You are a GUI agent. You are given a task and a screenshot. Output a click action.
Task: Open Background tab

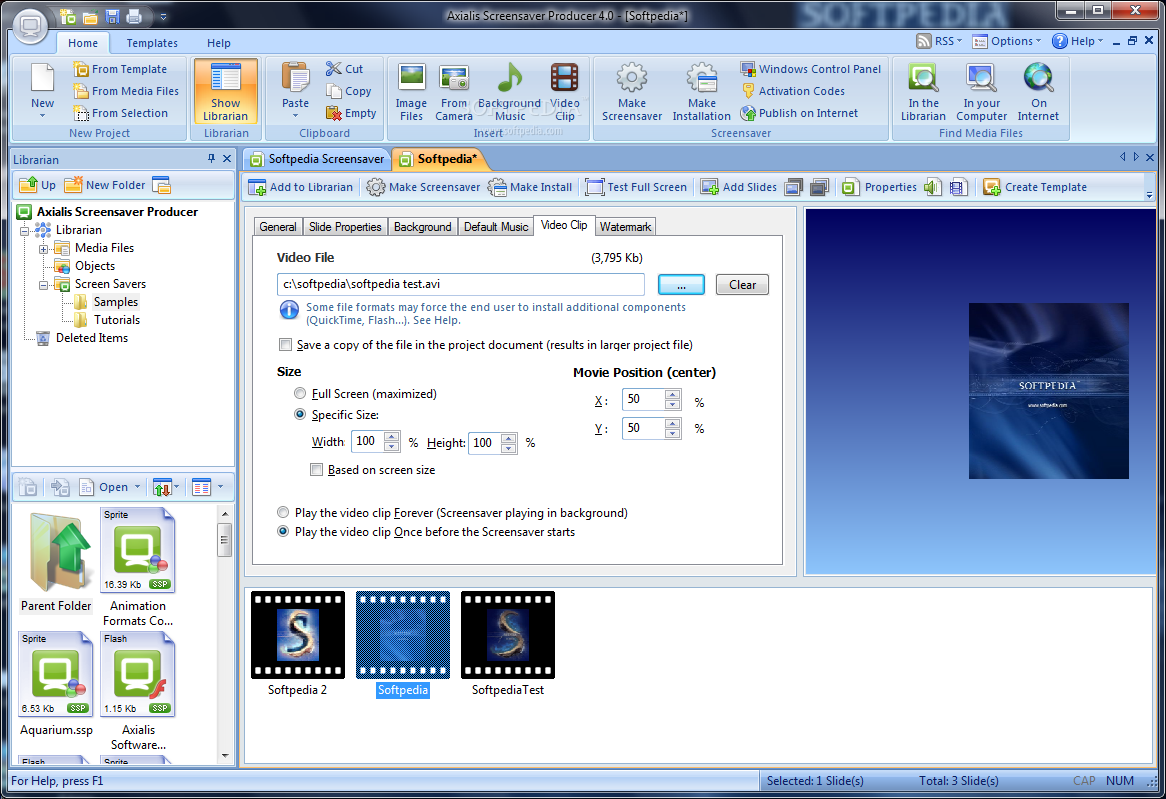click(x=422, y=227)
